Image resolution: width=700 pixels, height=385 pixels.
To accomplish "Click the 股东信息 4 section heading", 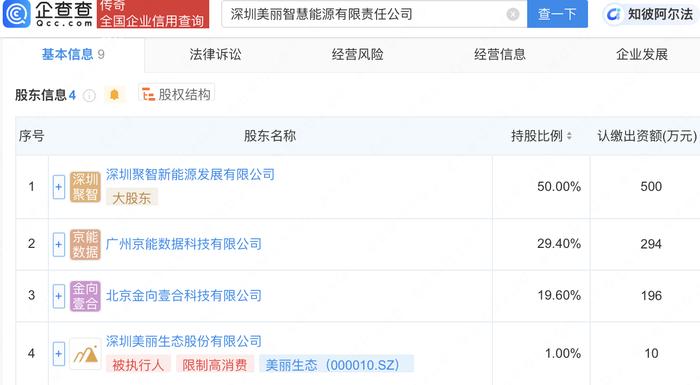I will click(x=45, y=95).
